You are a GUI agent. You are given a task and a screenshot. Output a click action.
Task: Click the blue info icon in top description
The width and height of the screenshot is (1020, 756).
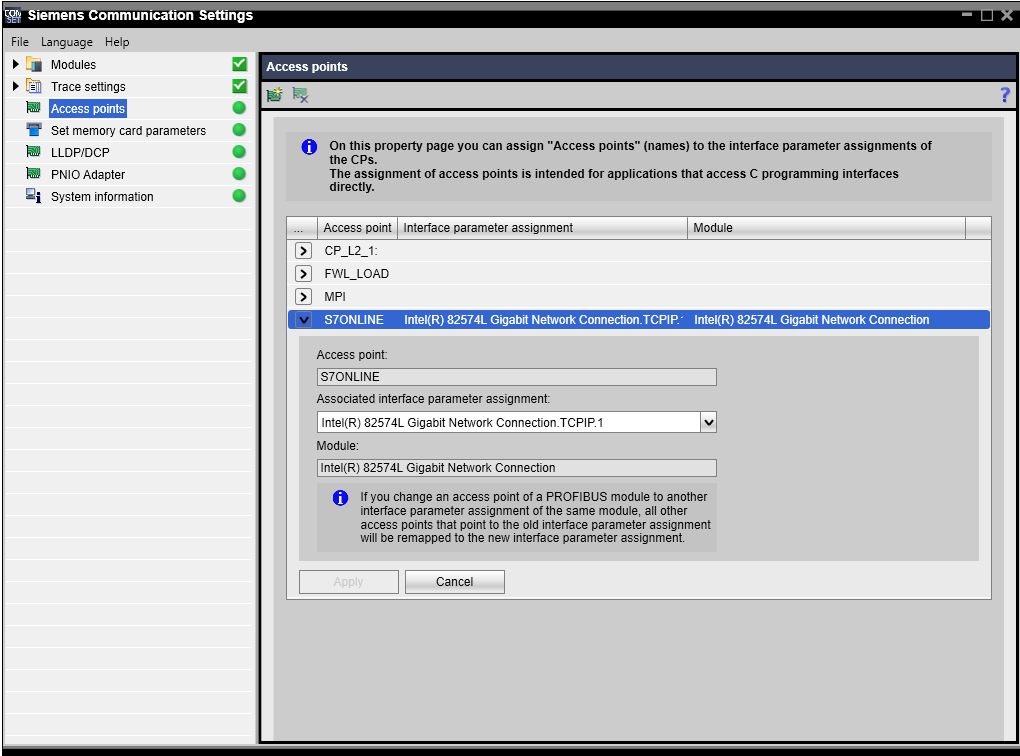pos(309,146)
